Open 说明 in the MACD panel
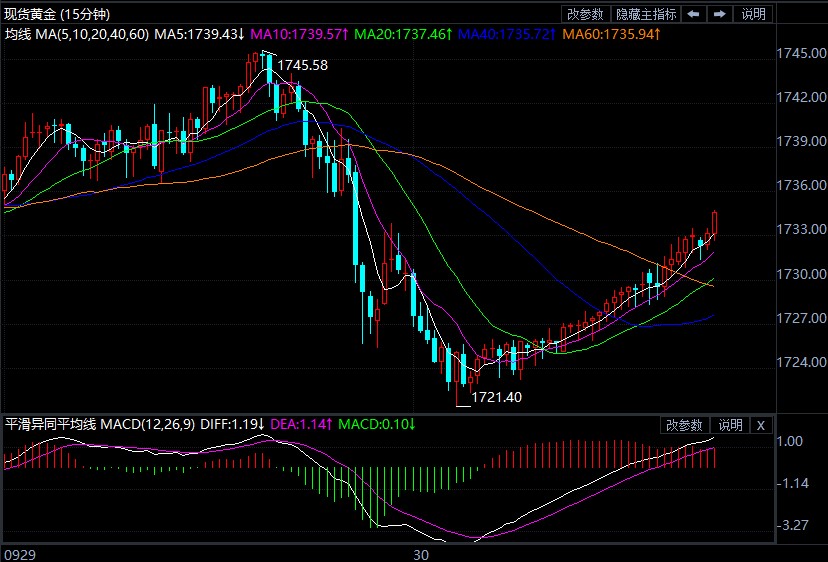 pos(729,426)
